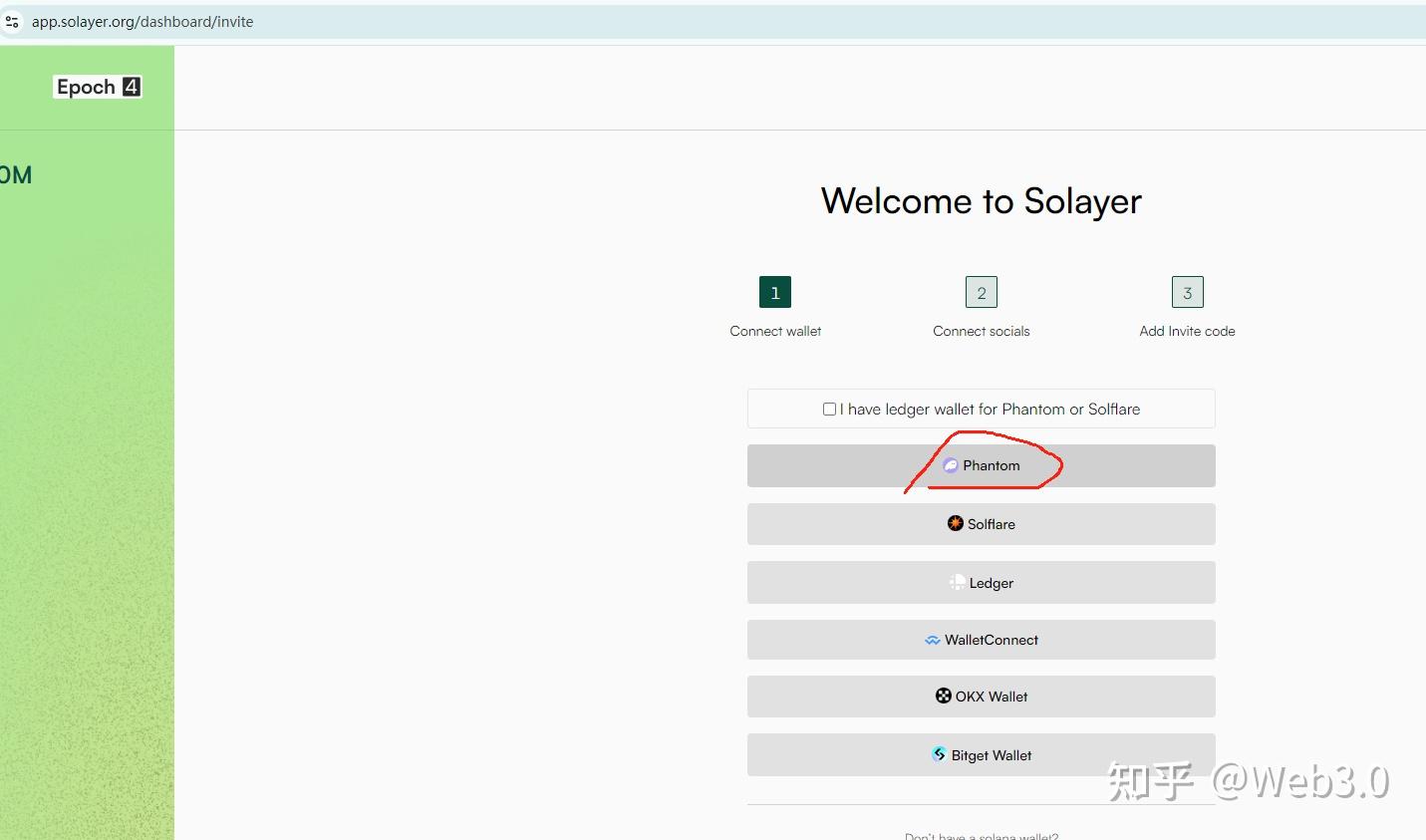This screenshot has width=1426, height=840.
Task: Select the Ledger wallet icon
Action: [x=956, y=582]
